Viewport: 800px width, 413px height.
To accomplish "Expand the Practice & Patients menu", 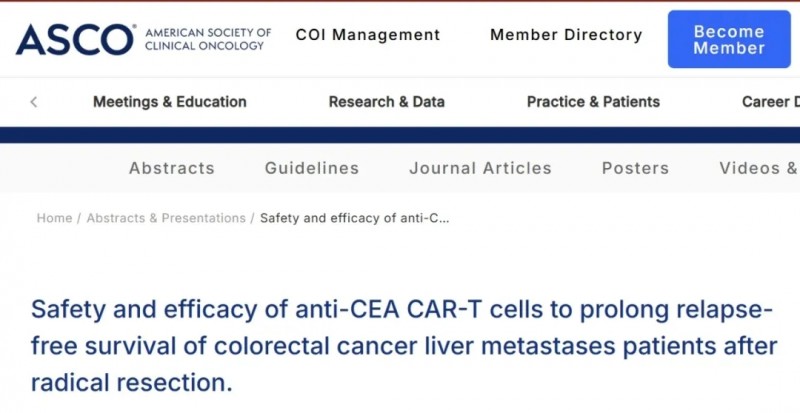I will 593,102.
